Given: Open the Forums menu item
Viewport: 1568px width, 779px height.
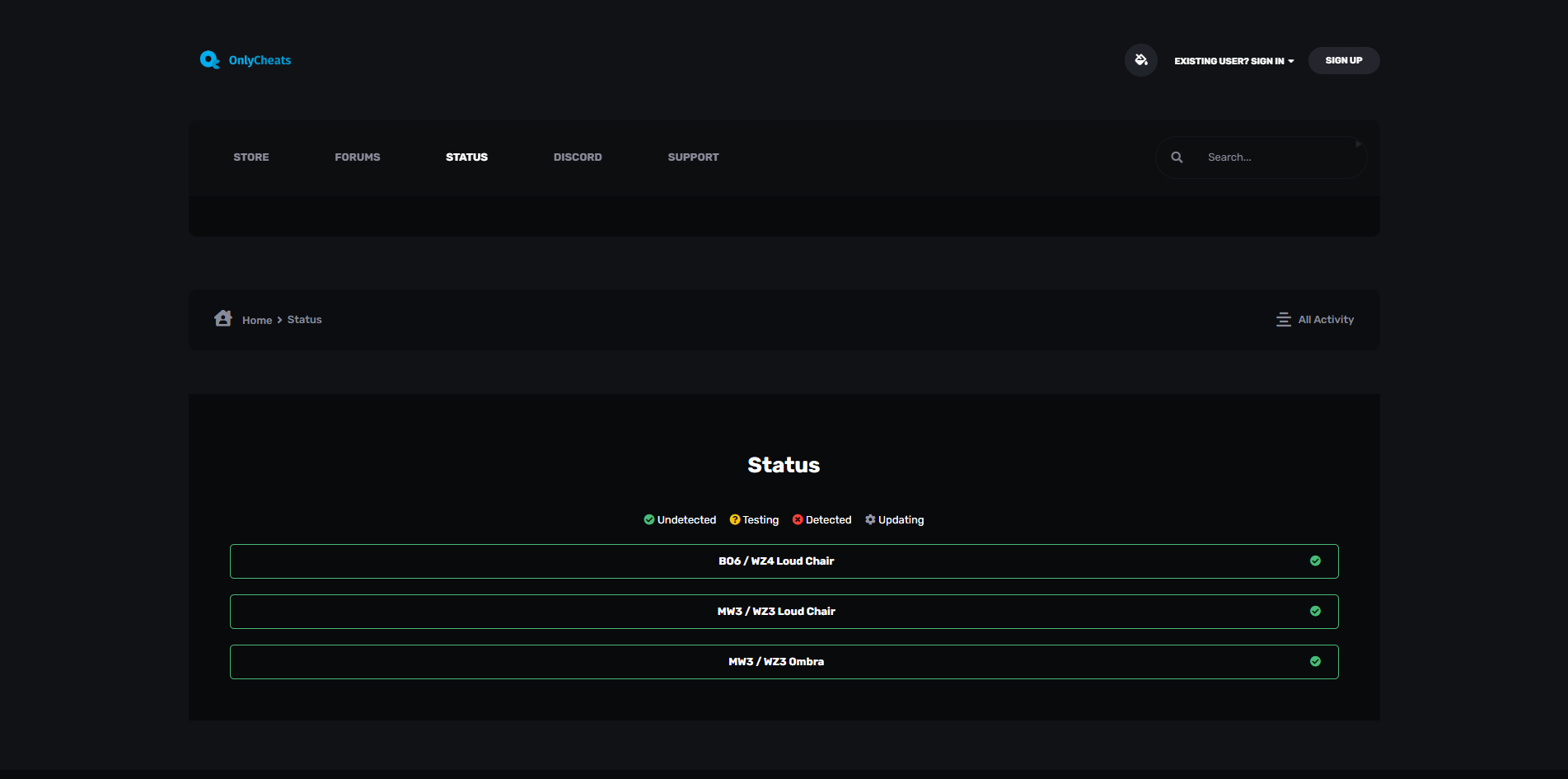Looking at the screenshot, I should (x=358, y=157).
